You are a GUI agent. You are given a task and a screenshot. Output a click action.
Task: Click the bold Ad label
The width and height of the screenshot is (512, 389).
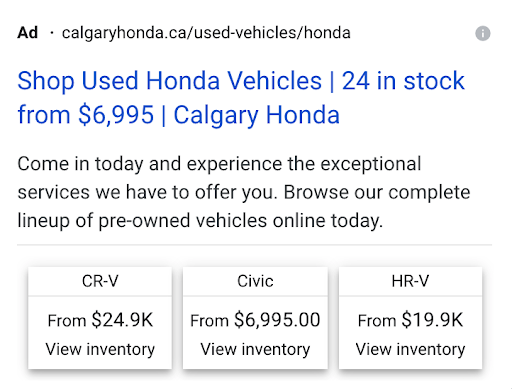click(x=28, y=33)
